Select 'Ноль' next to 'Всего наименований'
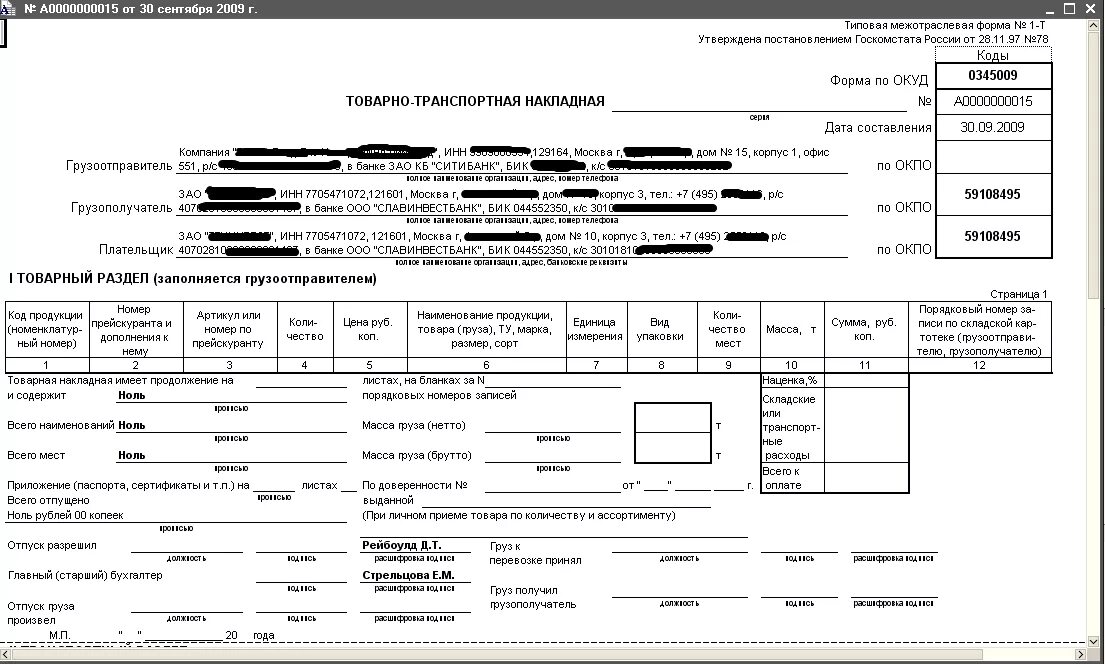This screenshot has width=1105, height=664. 132,426
